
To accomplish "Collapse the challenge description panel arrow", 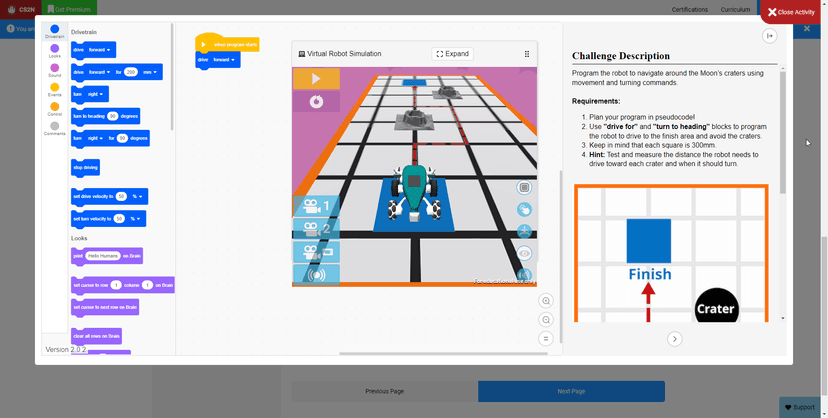I will pos(769,36).
